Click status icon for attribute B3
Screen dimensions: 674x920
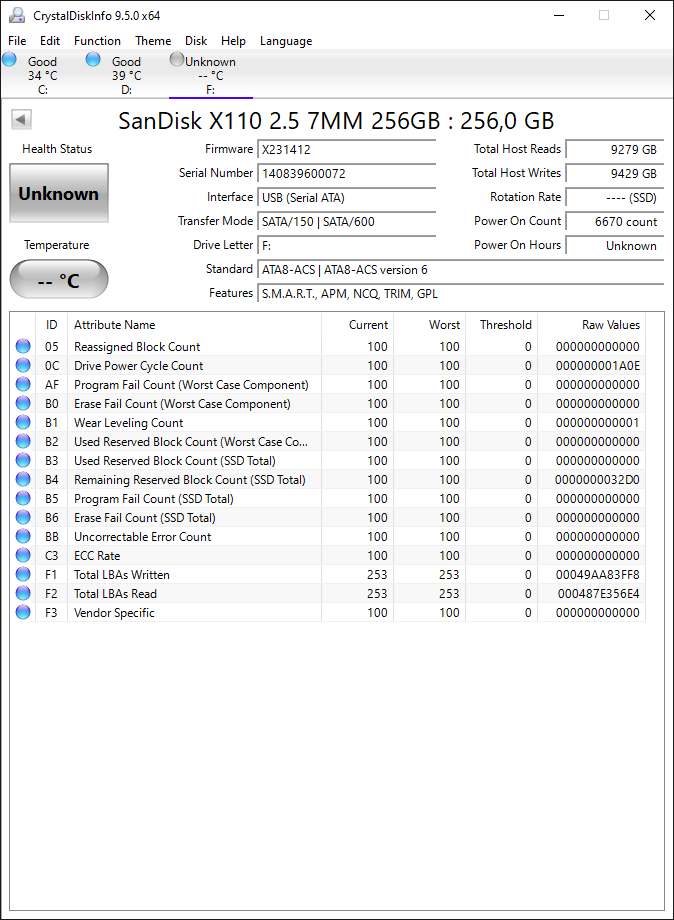(x=23, y=460)
